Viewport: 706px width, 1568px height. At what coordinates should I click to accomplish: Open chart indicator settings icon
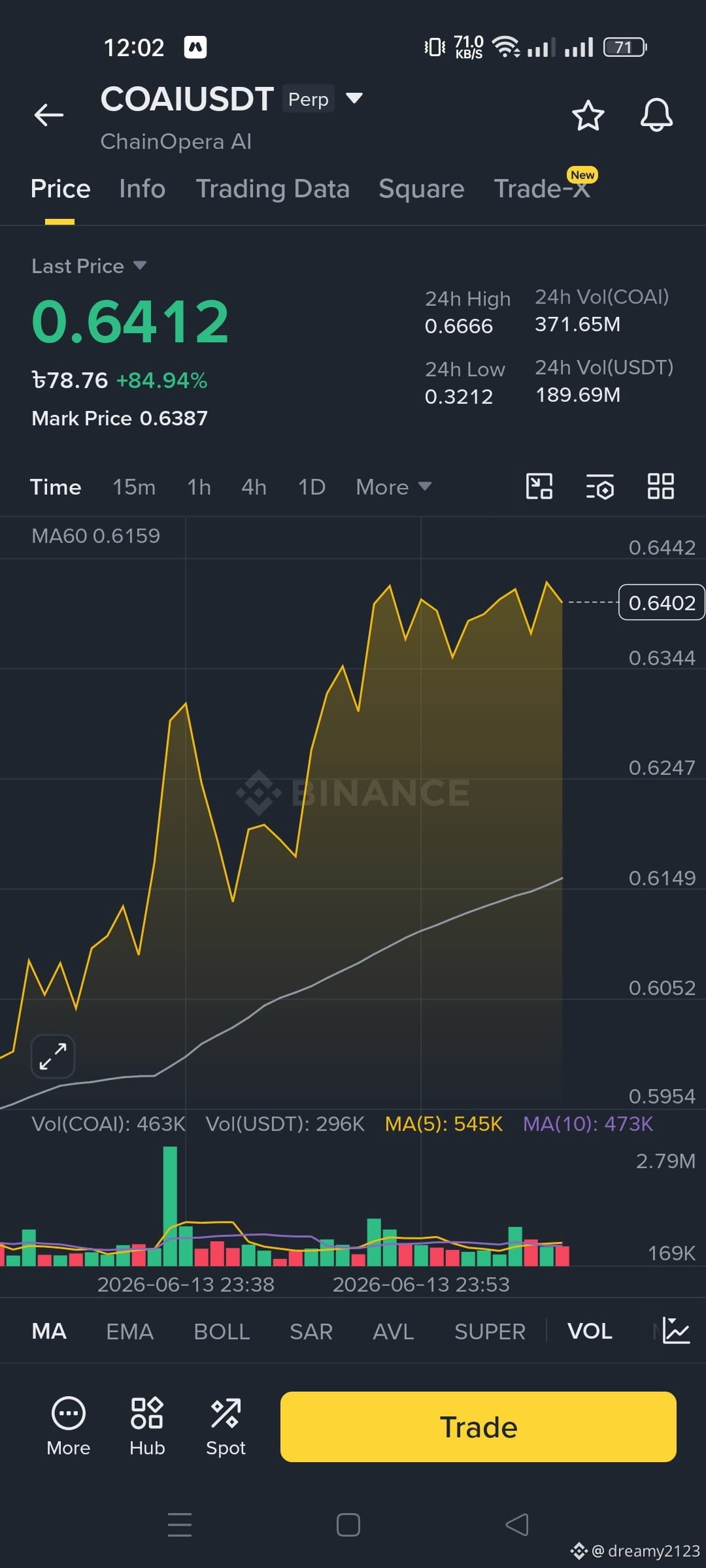click(x=600, y=487)
